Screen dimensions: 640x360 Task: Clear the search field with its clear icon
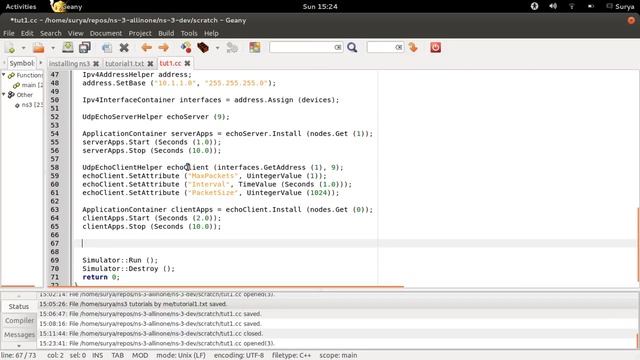coord(338,47)
